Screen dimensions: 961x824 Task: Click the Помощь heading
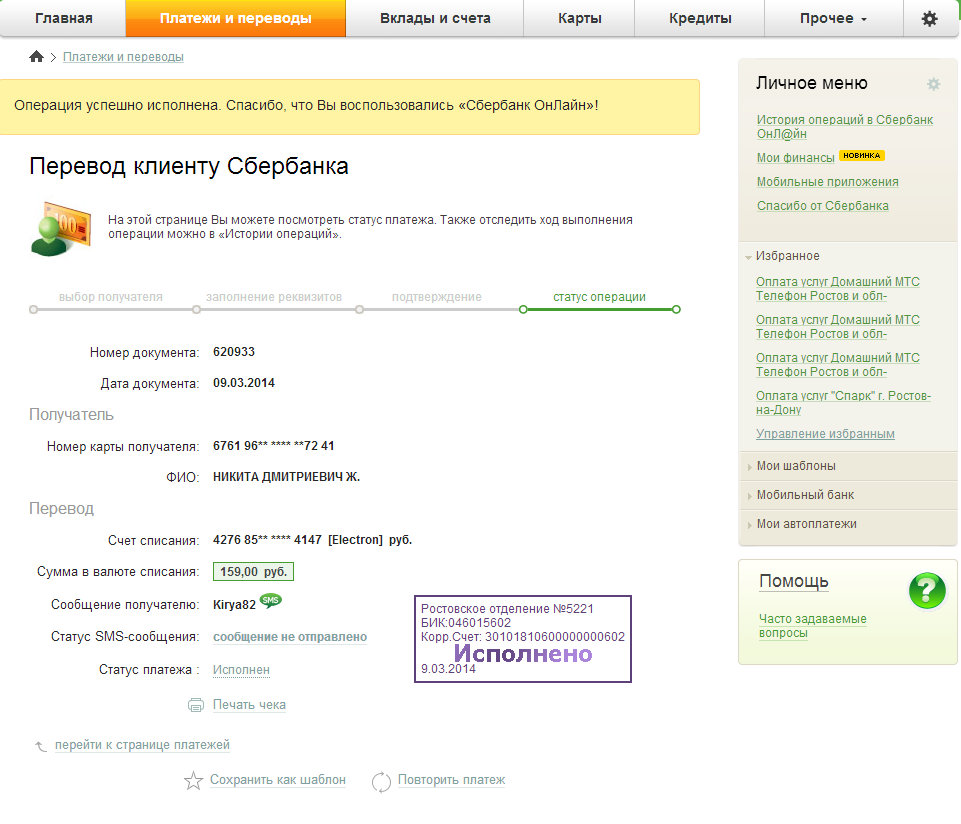click(794, 581)
